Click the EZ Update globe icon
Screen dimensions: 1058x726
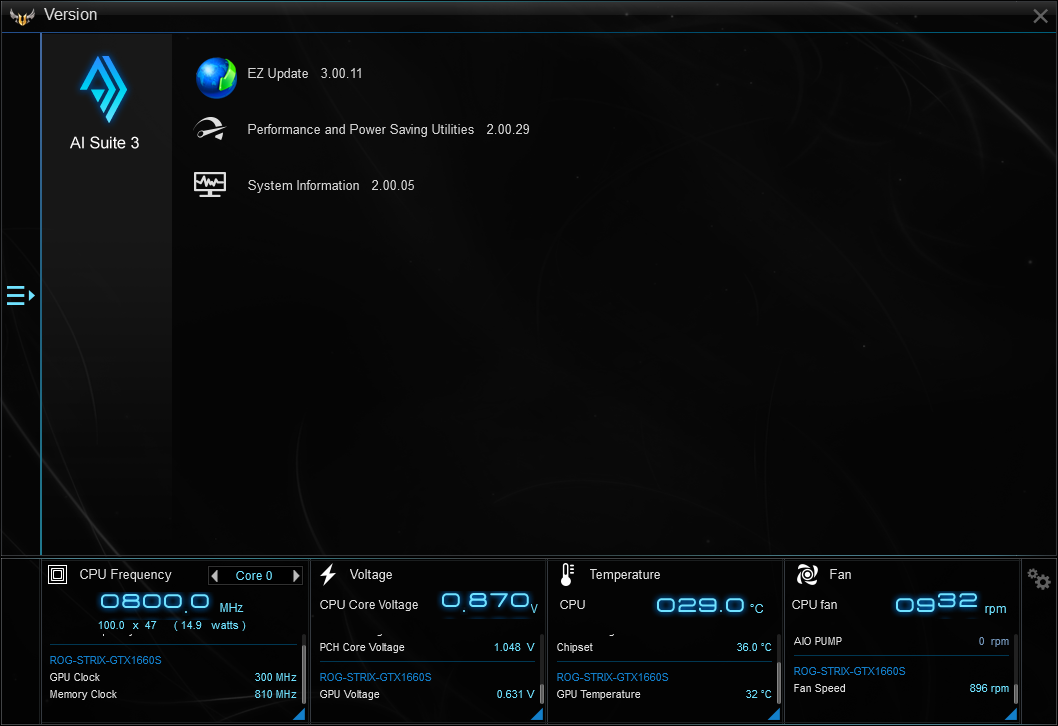point(216,78)
